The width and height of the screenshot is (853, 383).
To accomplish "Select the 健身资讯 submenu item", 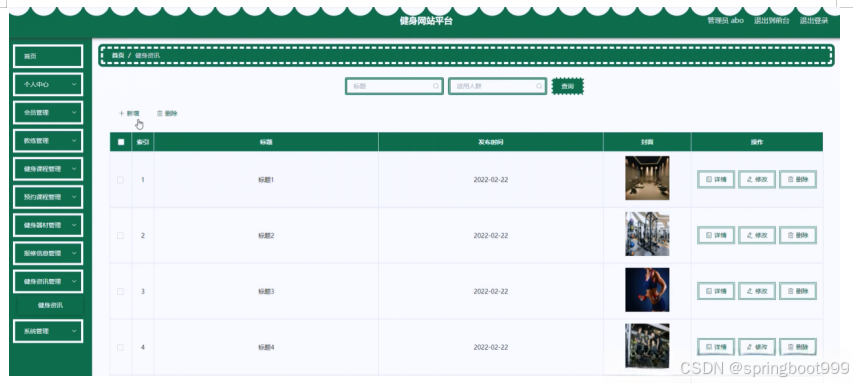I will [x=50, y=305].
